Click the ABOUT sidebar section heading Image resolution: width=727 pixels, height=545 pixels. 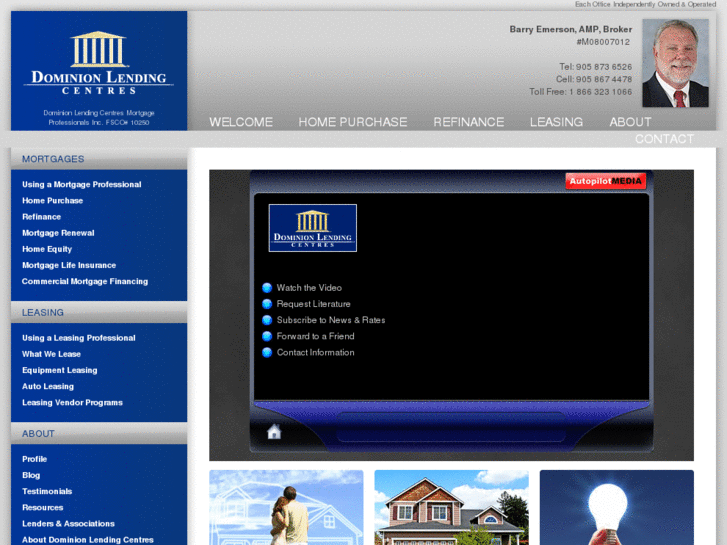point(38,434)
